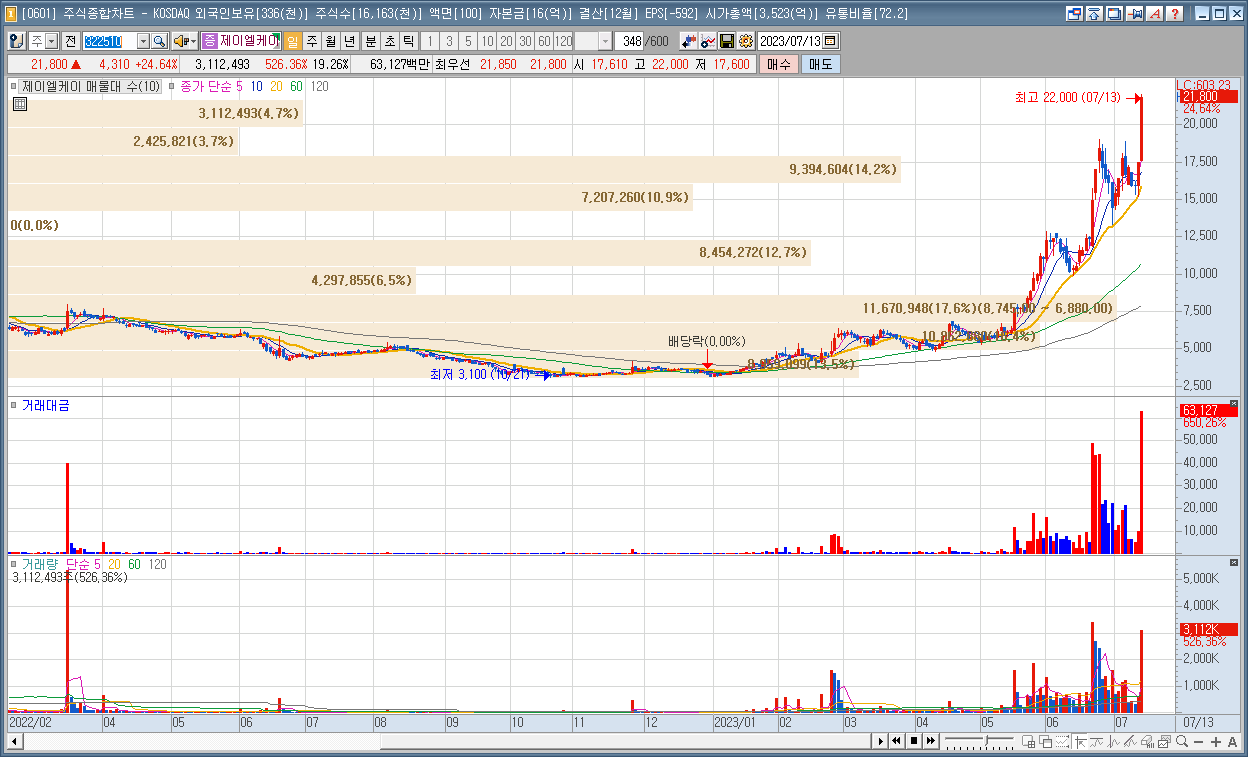The image size is (1248, 757).
Task: Click the zigzag wave icon in bottom bar
Action: coord(1113,741)
